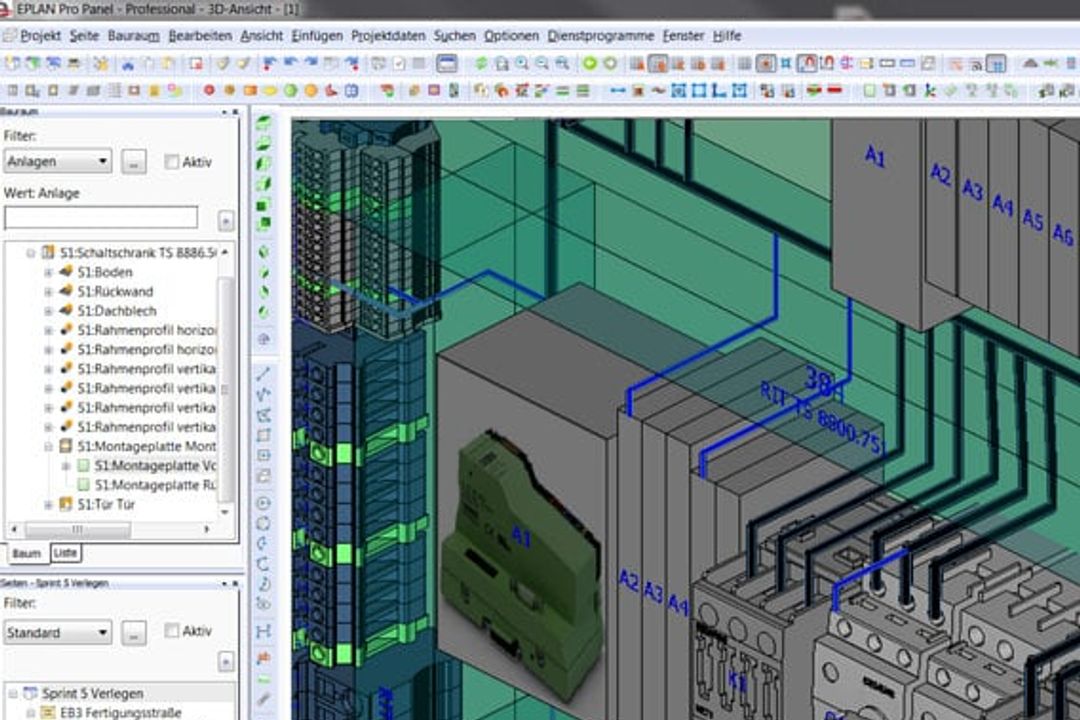Click the blue L-shaped icon in second toolbar
The width and height of the screenshot is (1080, 720).
point(719,90)
